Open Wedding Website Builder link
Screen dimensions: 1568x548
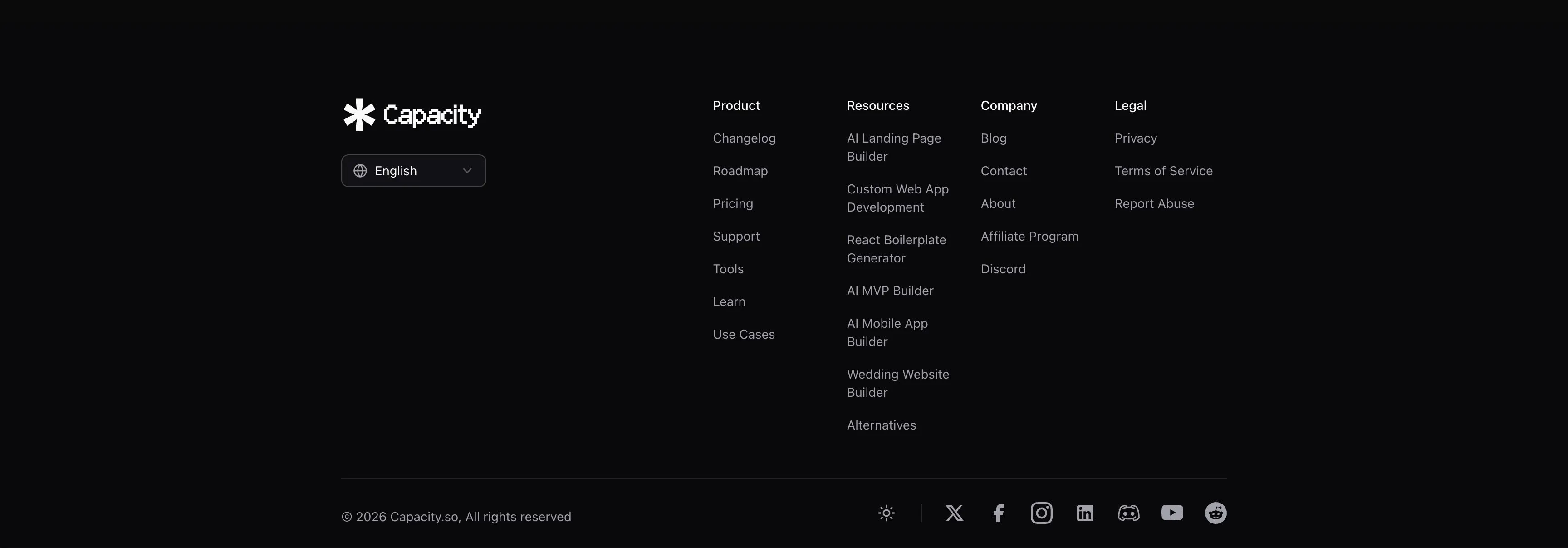tap(898, 384)
